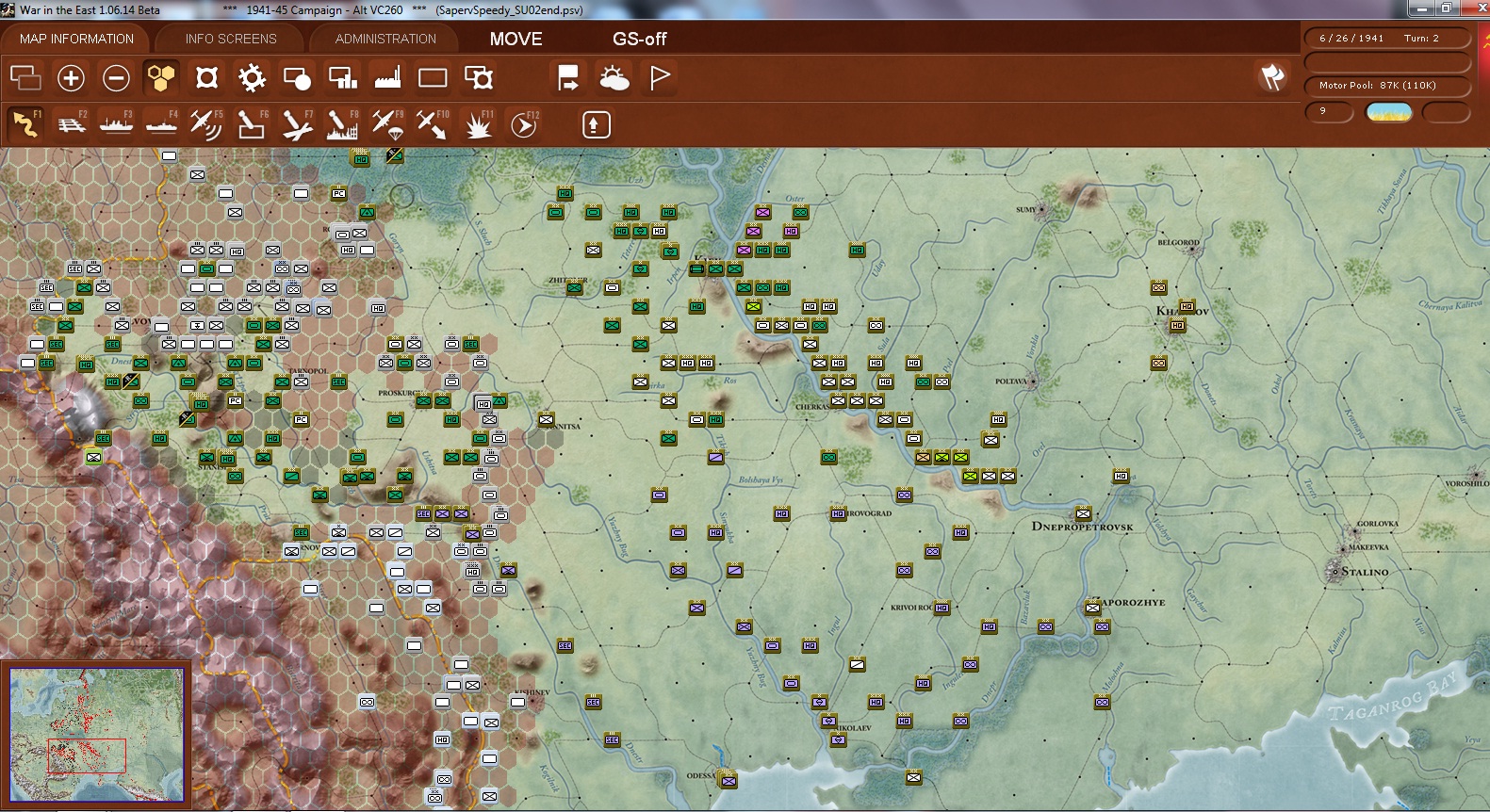Select the F3 naval transport mode
Viewport: 1490px width, 812px height.
point(116,124)
